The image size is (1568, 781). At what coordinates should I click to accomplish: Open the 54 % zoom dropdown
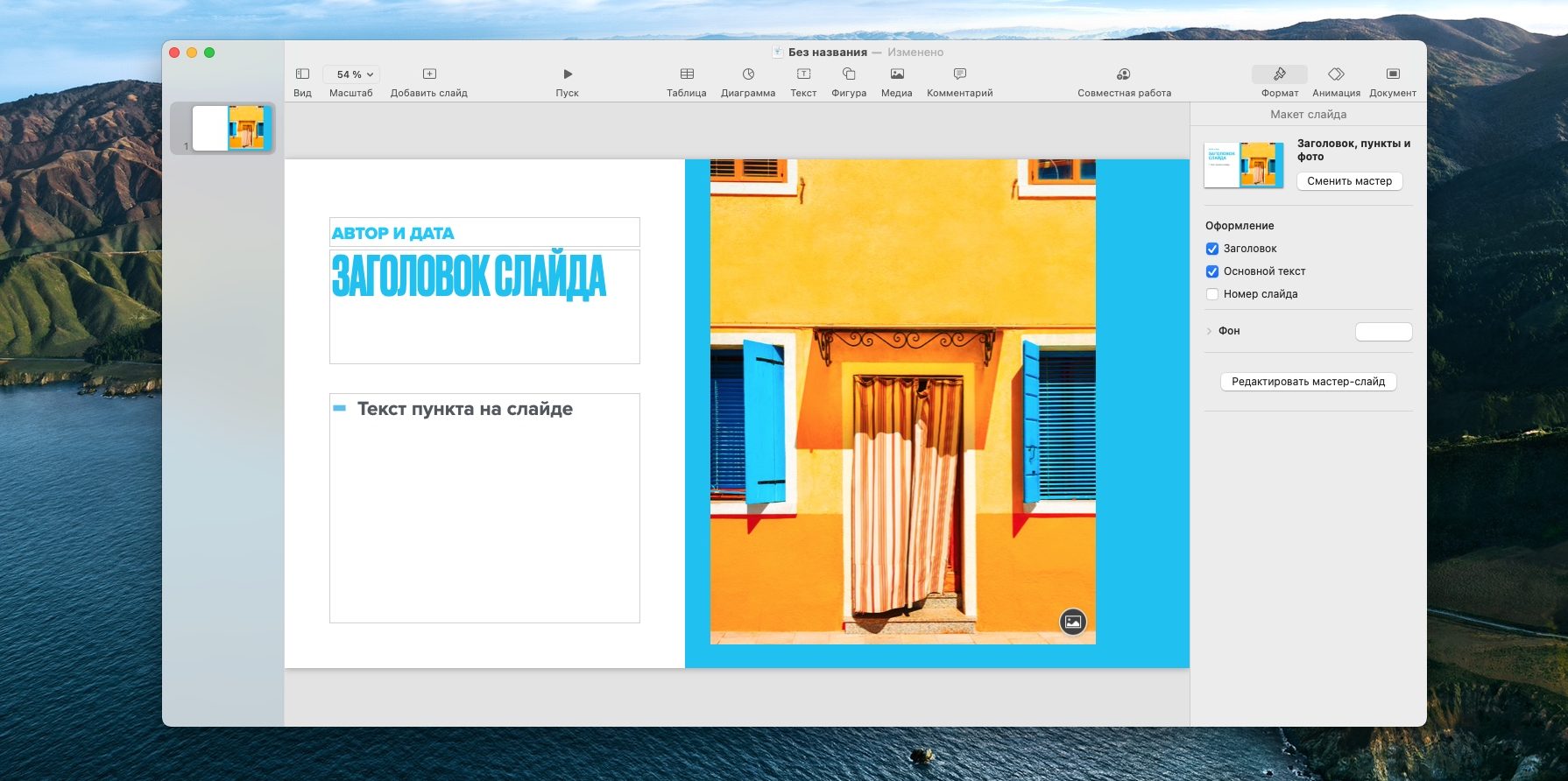(x=351, y=74)
